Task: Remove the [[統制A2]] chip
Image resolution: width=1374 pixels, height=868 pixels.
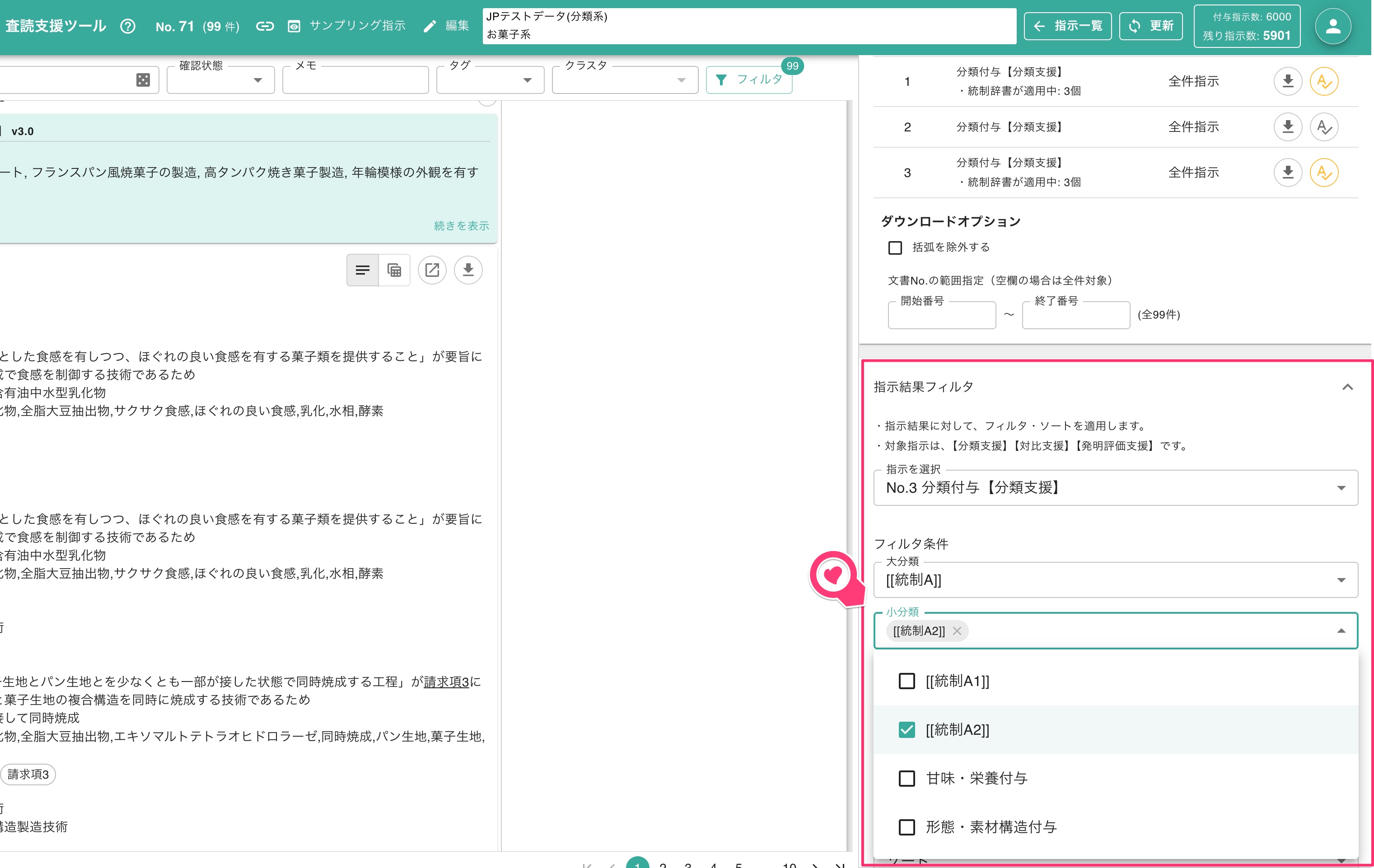Action: [x=957, y=630]
